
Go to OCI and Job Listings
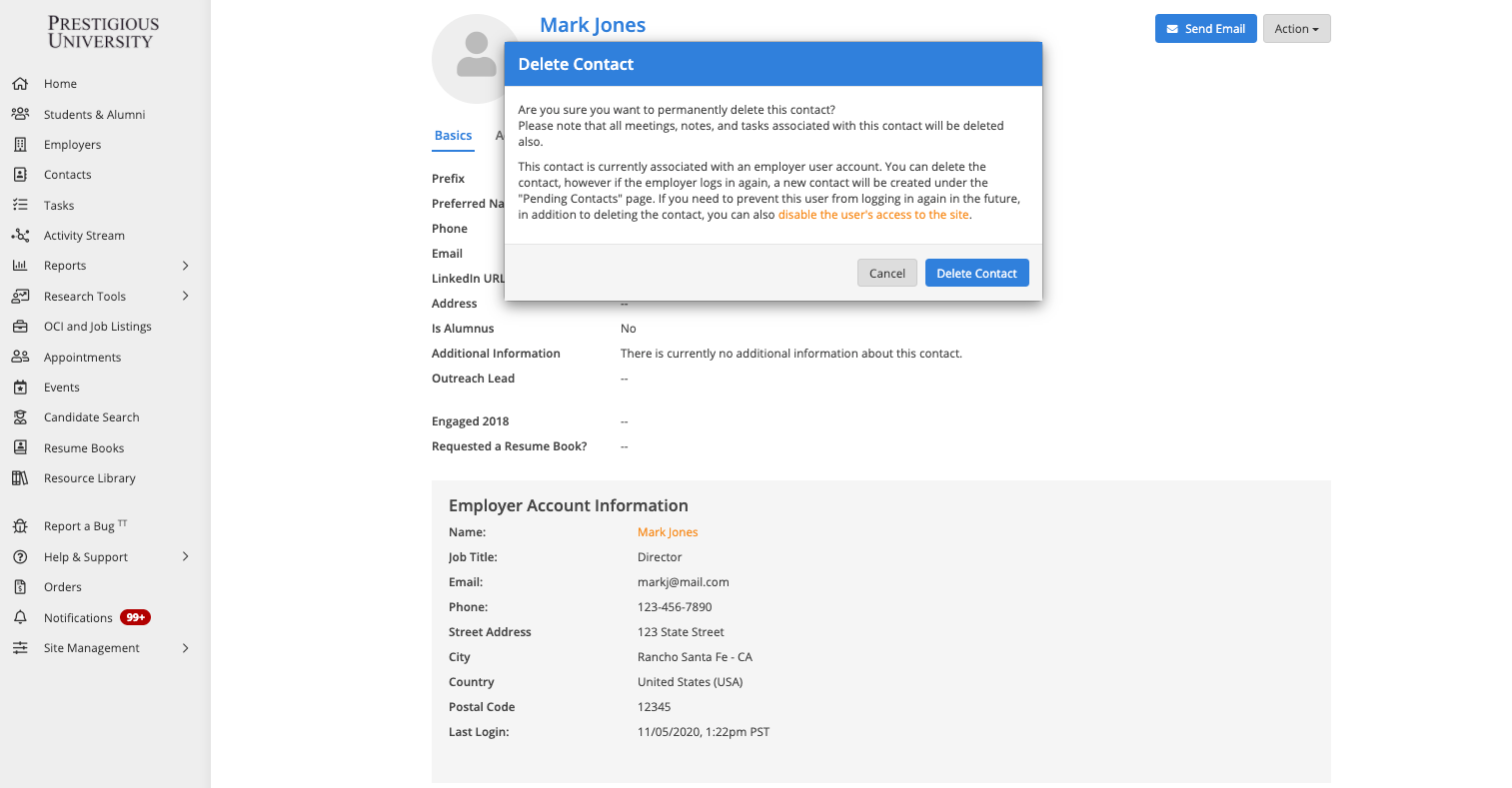[x=97, y=327]
